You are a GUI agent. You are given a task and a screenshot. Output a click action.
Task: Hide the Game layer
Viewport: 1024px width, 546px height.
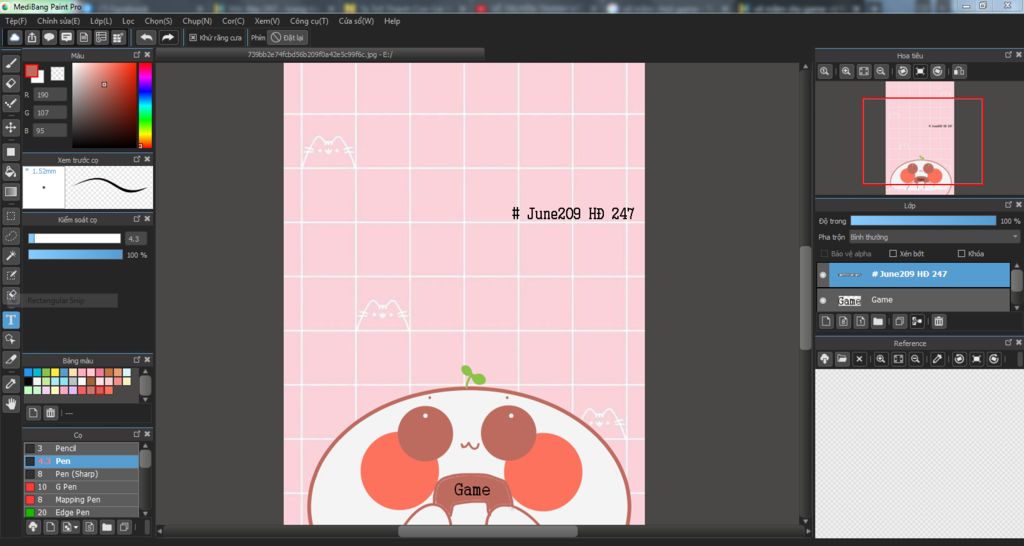click(823, 300)
